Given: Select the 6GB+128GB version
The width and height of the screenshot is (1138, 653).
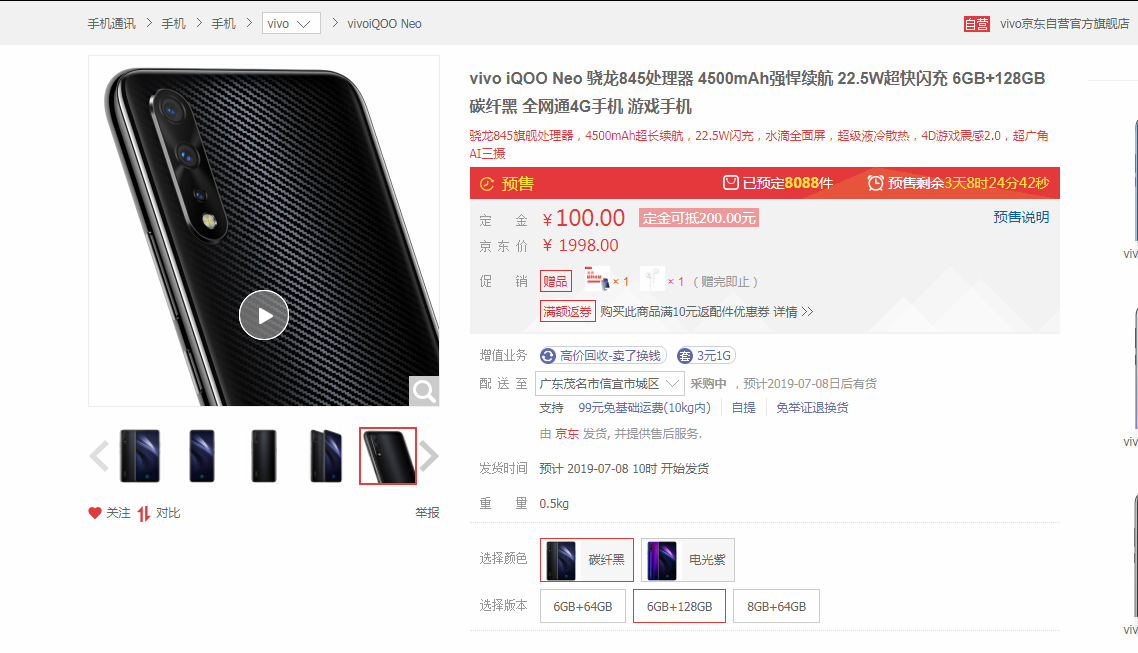Looking at the screenshot, I should 679,607.
